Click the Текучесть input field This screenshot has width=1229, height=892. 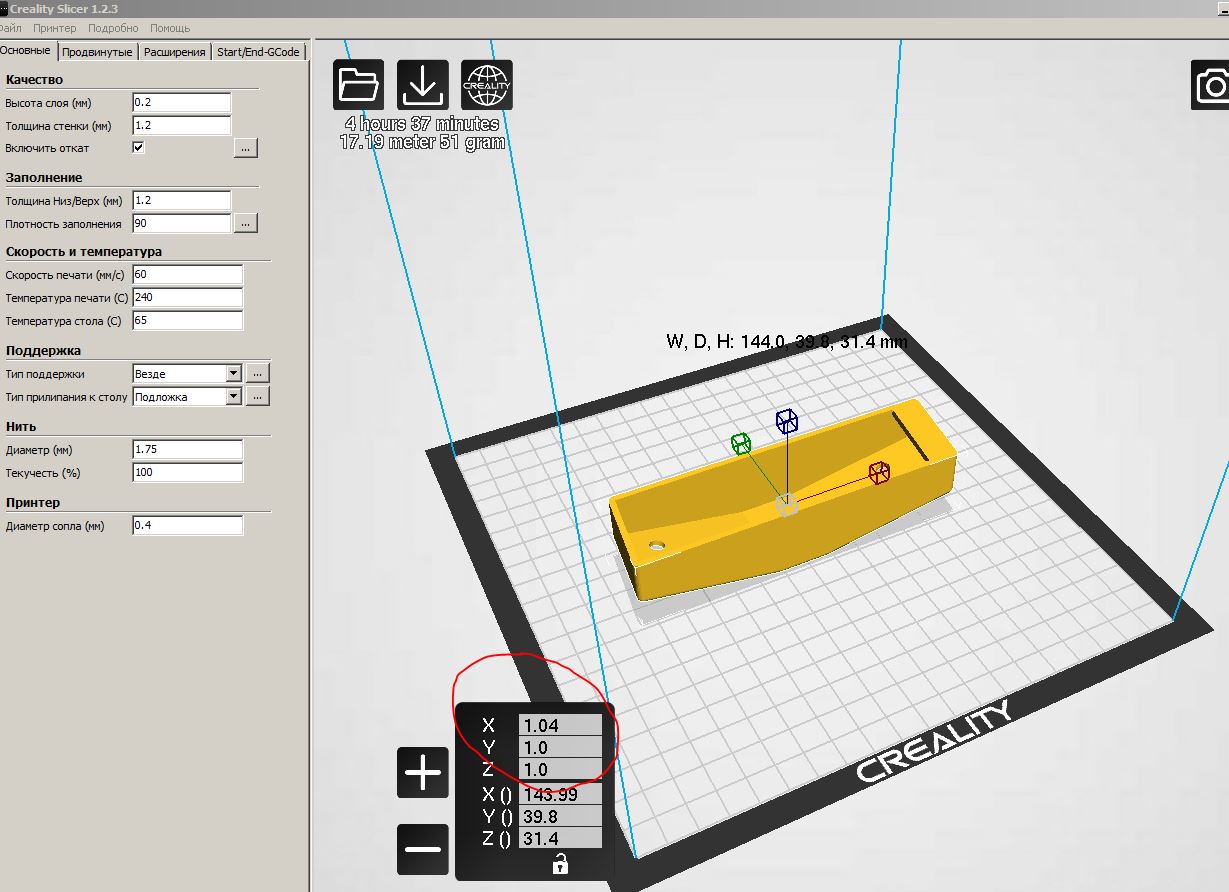coord(187,472)
